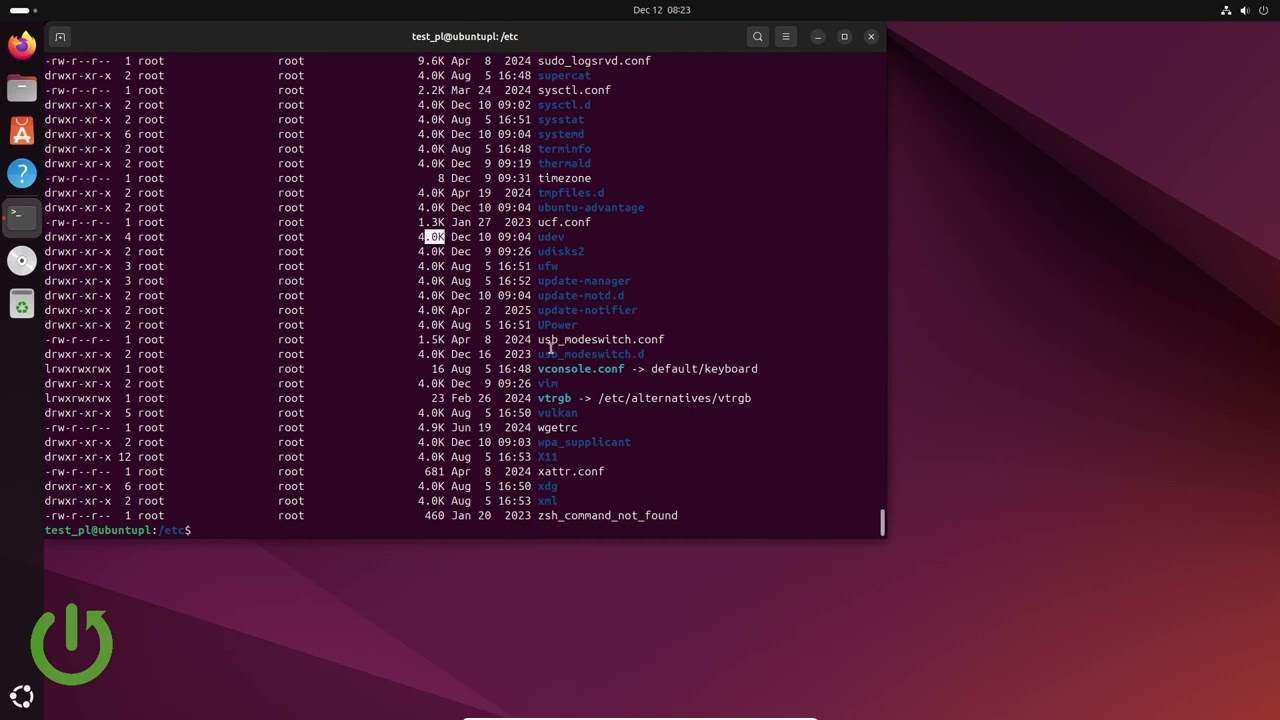Open the Files app in dock
This screenshot has width=1280, height=720.
[x=21, y=88]
